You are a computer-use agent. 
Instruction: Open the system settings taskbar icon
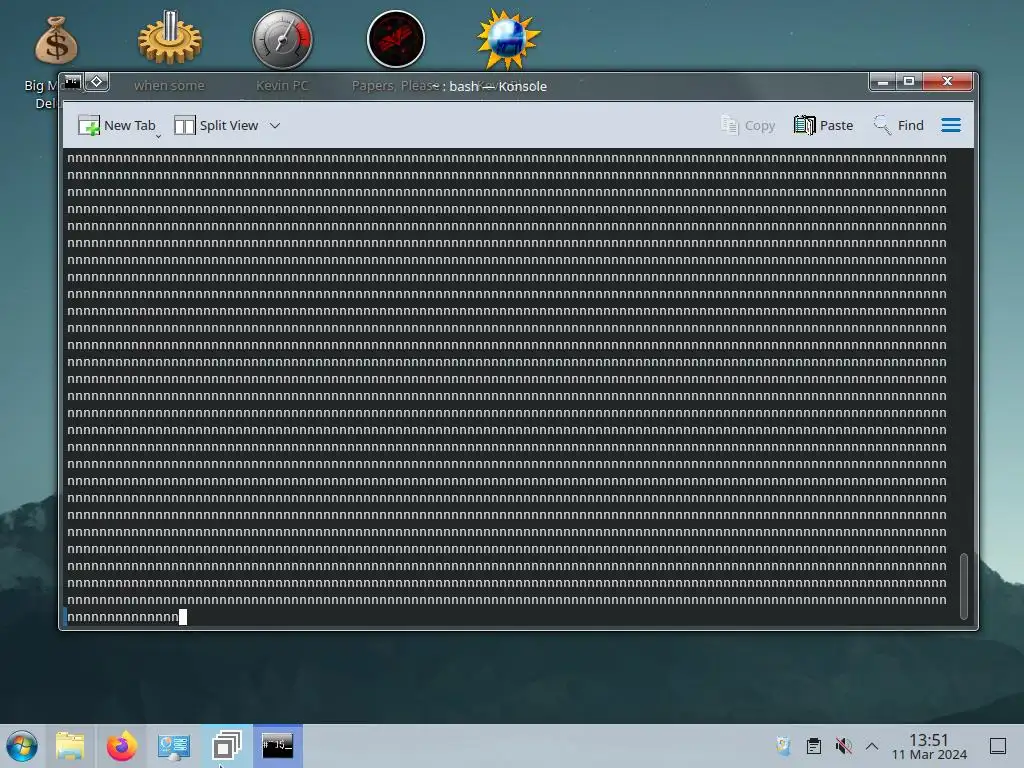point(174,746)
